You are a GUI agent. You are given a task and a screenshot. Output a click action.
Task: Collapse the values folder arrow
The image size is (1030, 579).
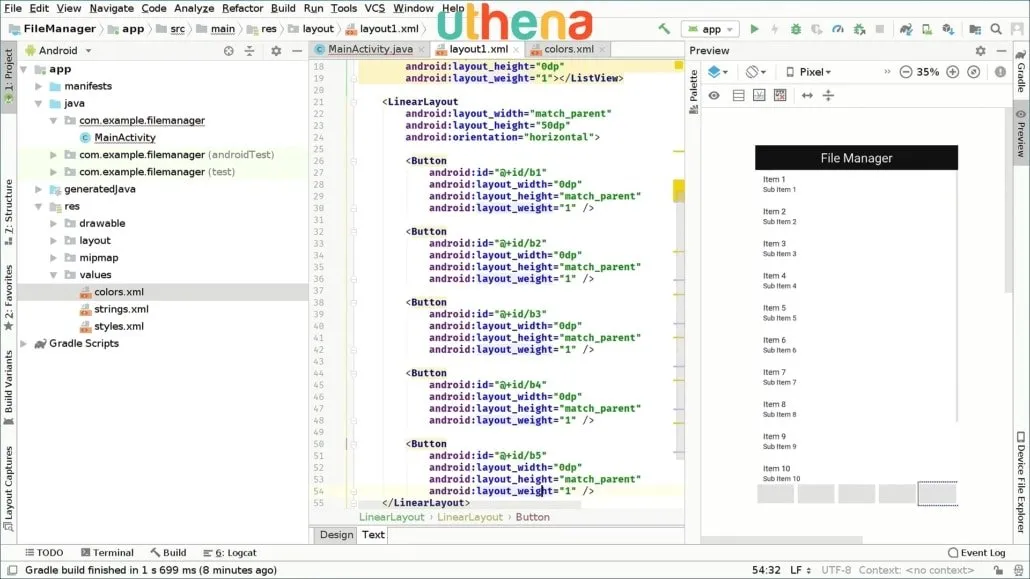point(54,275)
